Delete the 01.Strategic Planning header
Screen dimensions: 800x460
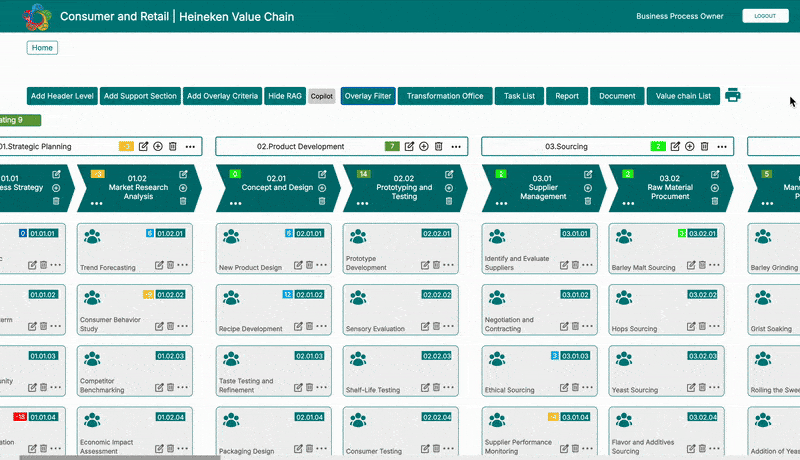(x=172, y=146)
